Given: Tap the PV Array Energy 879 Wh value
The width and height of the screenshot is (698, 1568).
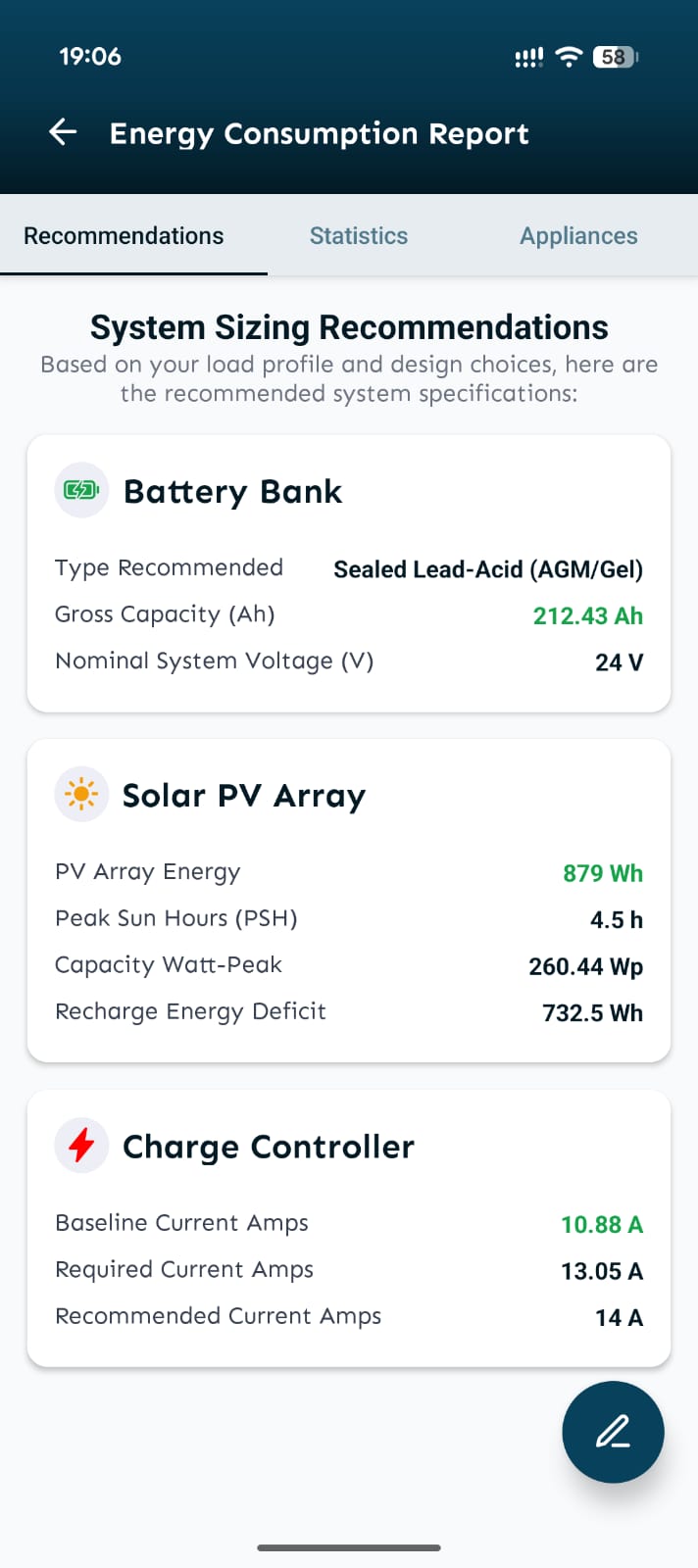Looking at the screenshot, I should pyautogui.click(x=602, y=873).
